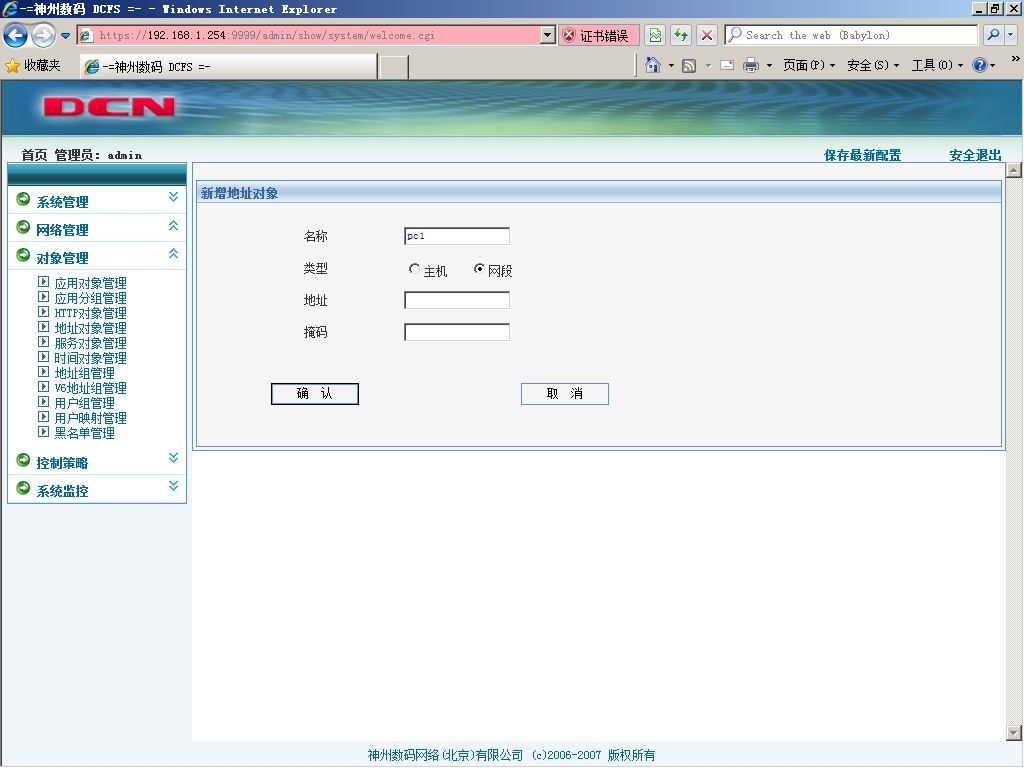The height and width of the screenshot is (768, 1024).
Task: Click the 确认 confirm button
Action: [x=315, y=394]
